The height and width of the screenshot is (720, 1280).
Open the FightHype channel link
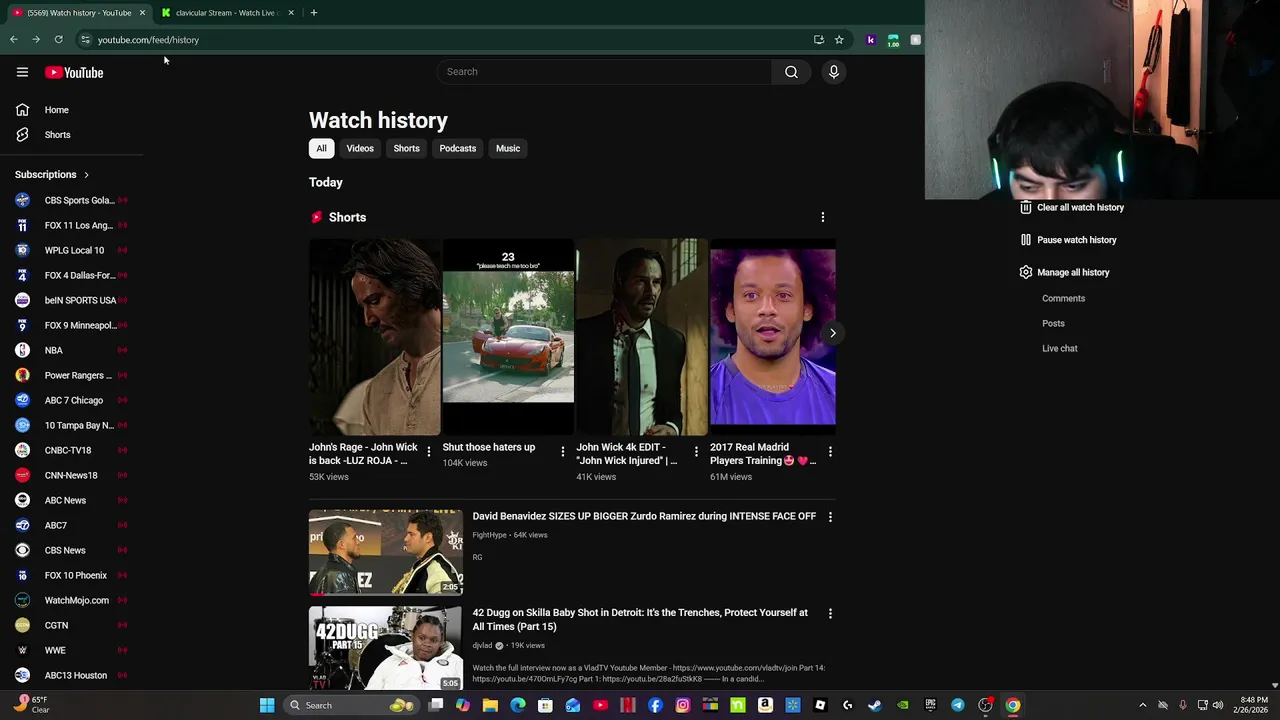pyautogui.click(x=489, y=535)
